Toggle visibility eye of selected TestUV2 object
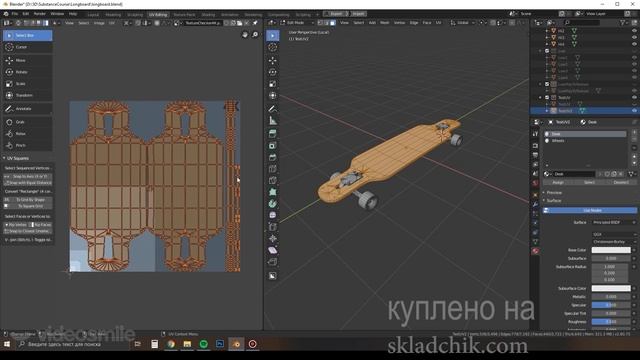This screenshot has width=640, height=360. click(634, 111)
